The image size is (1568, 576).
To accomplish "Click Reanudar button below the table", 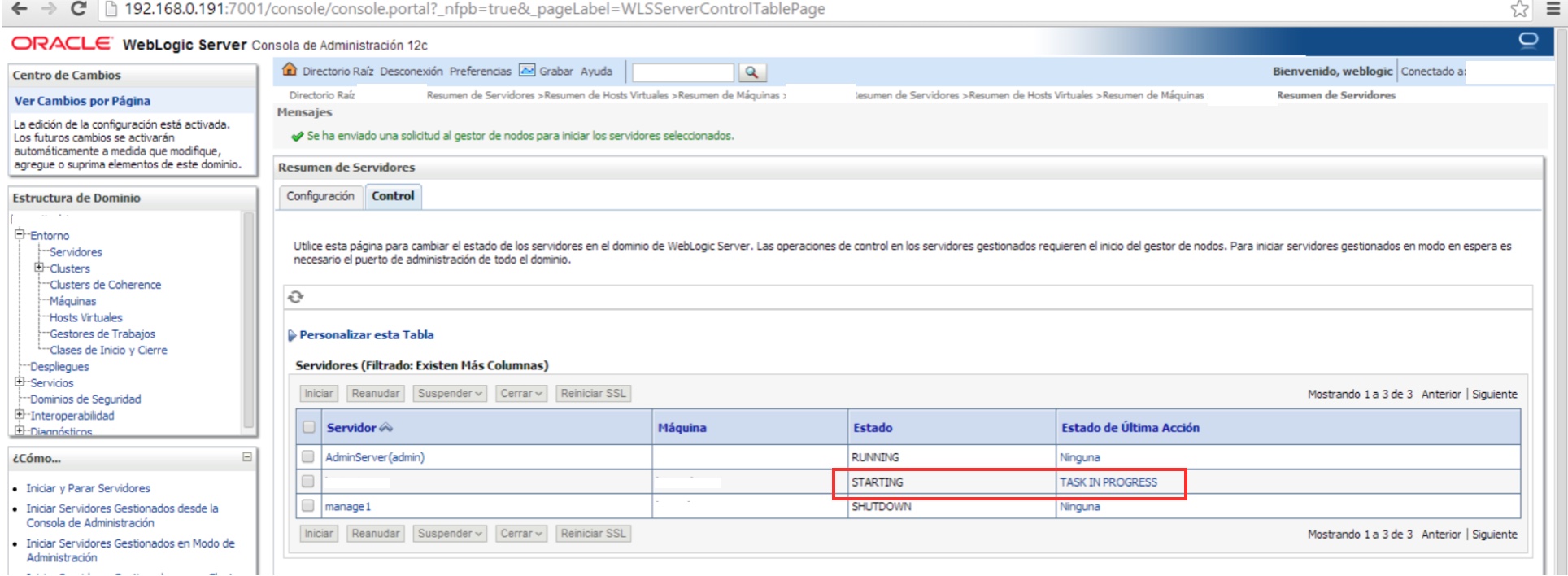I will click(x=376, y=534).
